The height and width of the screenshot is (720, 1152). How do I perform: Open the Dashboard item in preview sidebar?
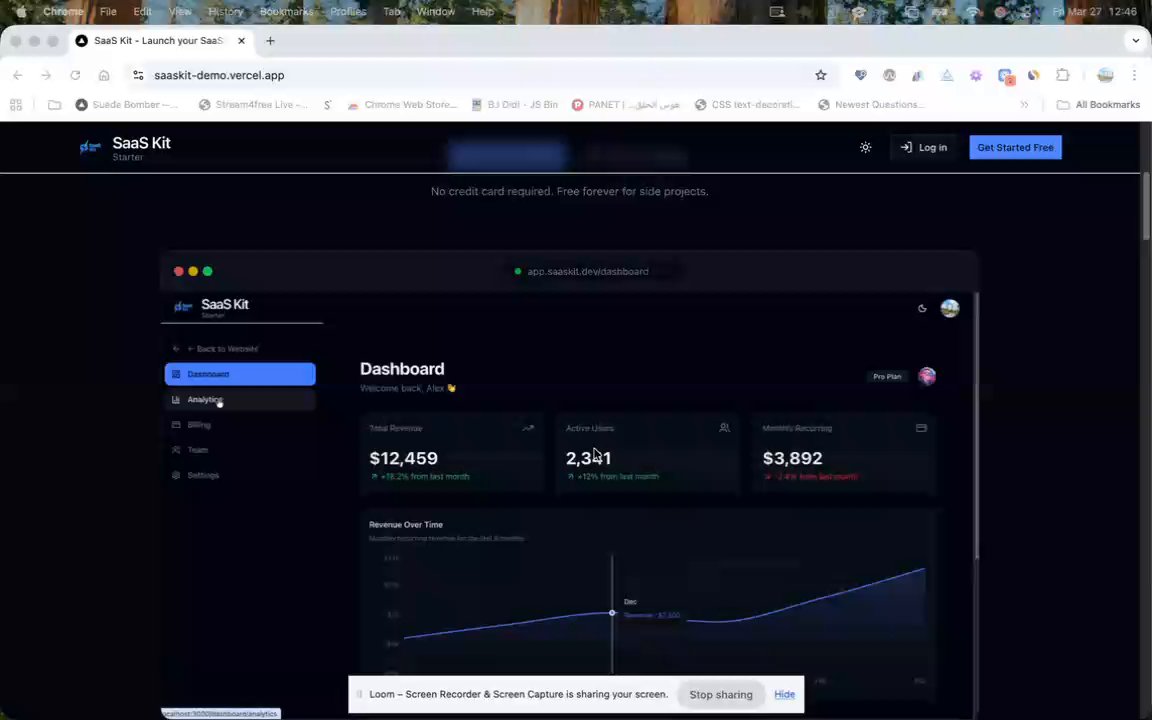(240, 374)
